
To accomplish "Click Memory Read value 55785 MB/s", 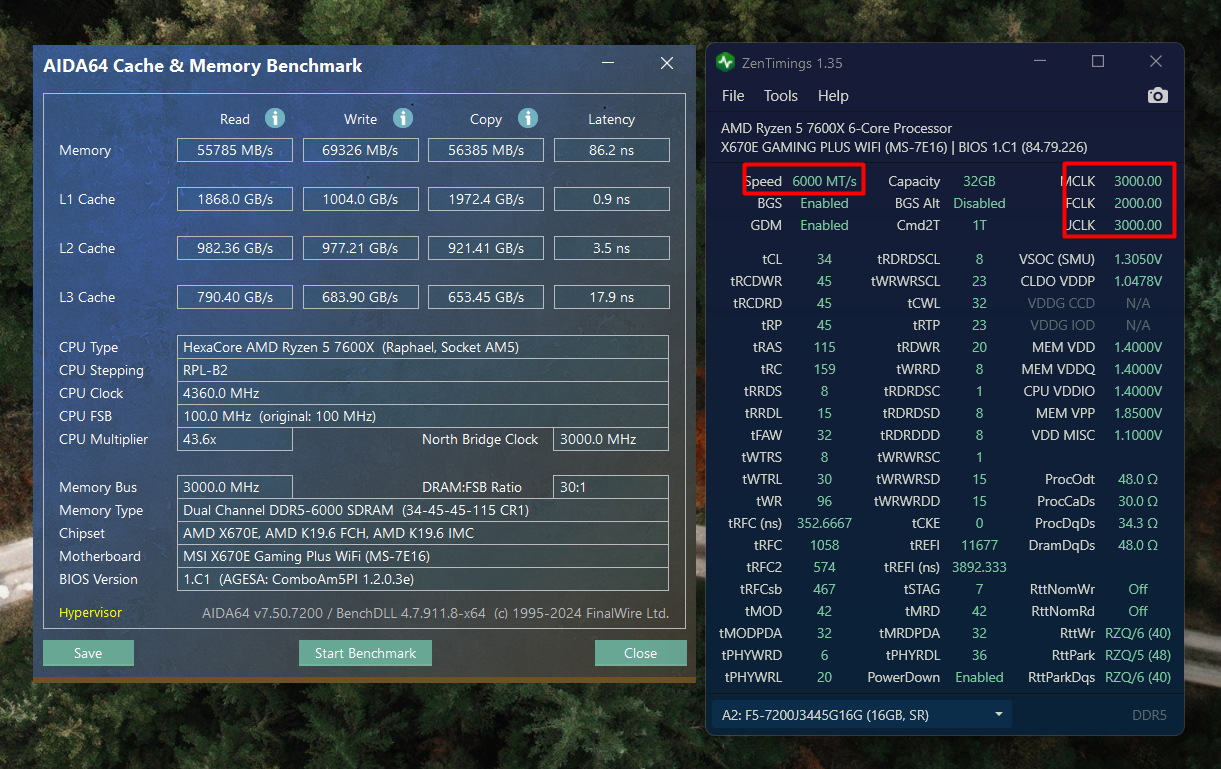I will tap(235, 150).
